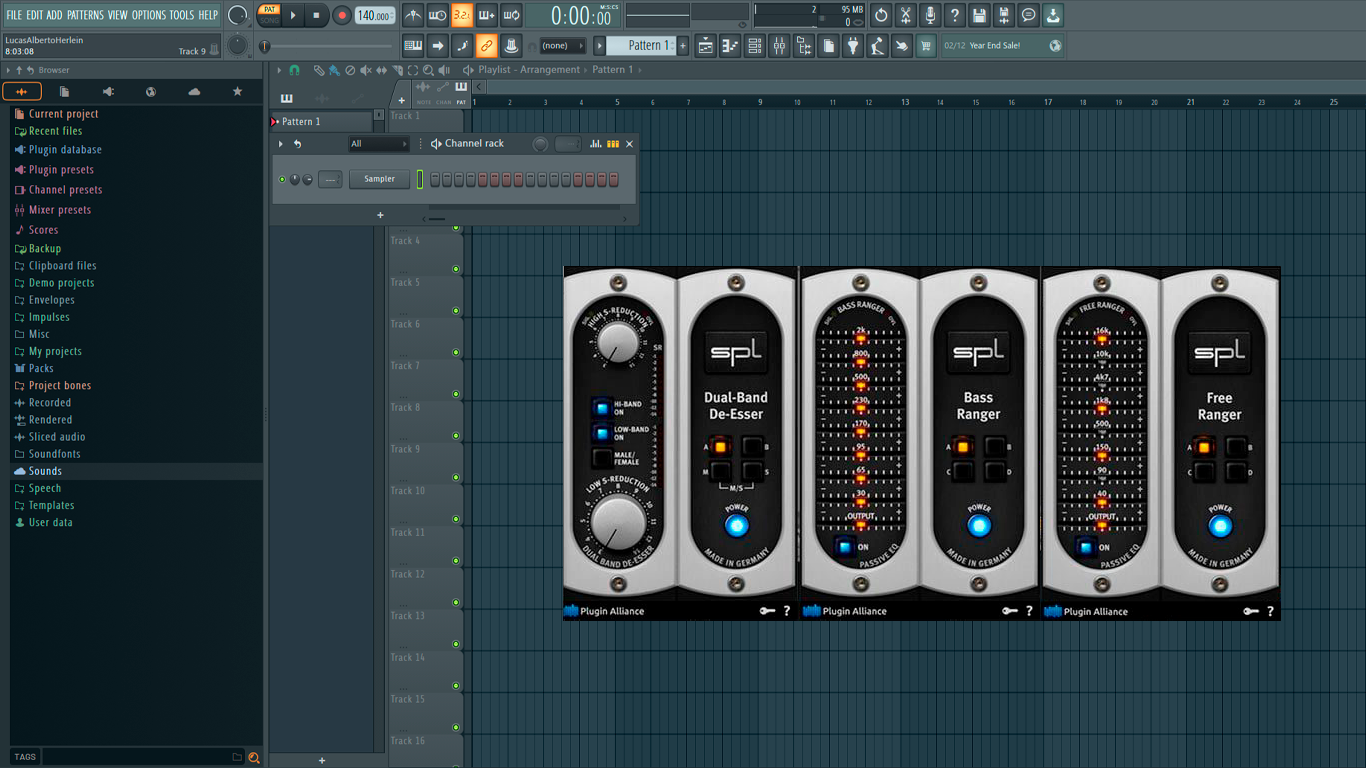
Task: Open the TOOLS menu
Action: 182,15
